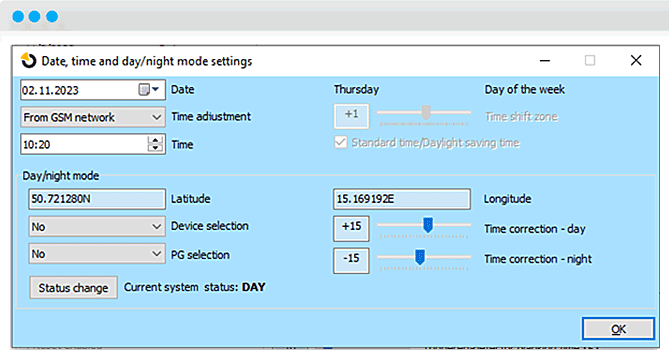The width and height of the screenshot is (669, 362).
Task: Click the Time shift zone slider handle
Action: click(426, 112)
